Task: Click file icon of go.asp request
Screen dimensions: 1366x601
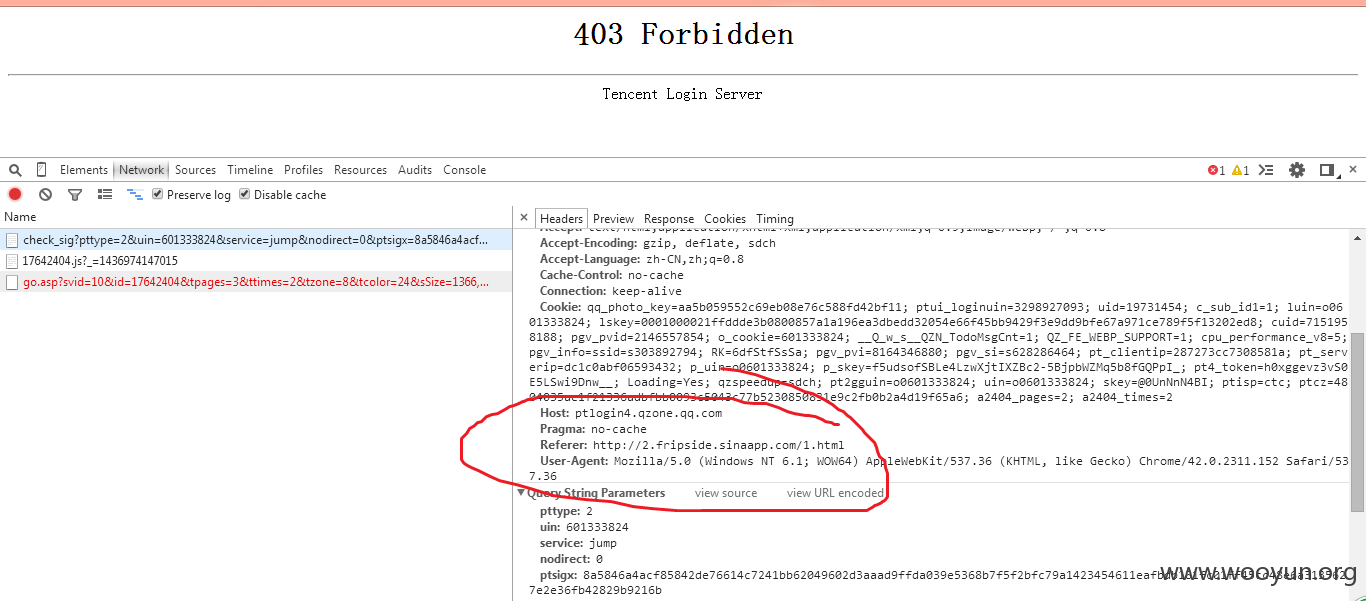Action: 12,283
